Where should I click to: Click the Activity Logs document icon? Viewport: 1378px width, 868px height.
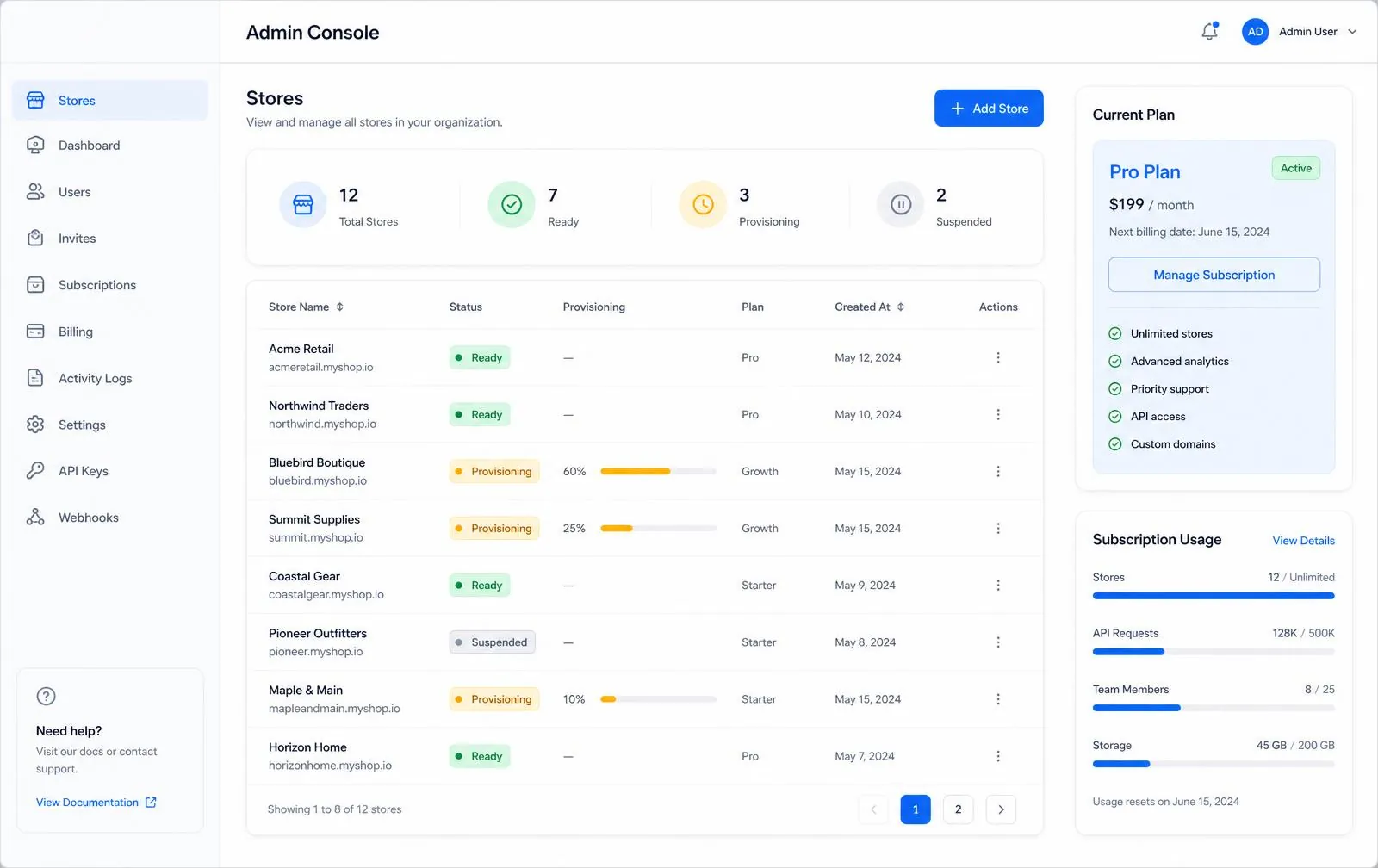point(35,378)
